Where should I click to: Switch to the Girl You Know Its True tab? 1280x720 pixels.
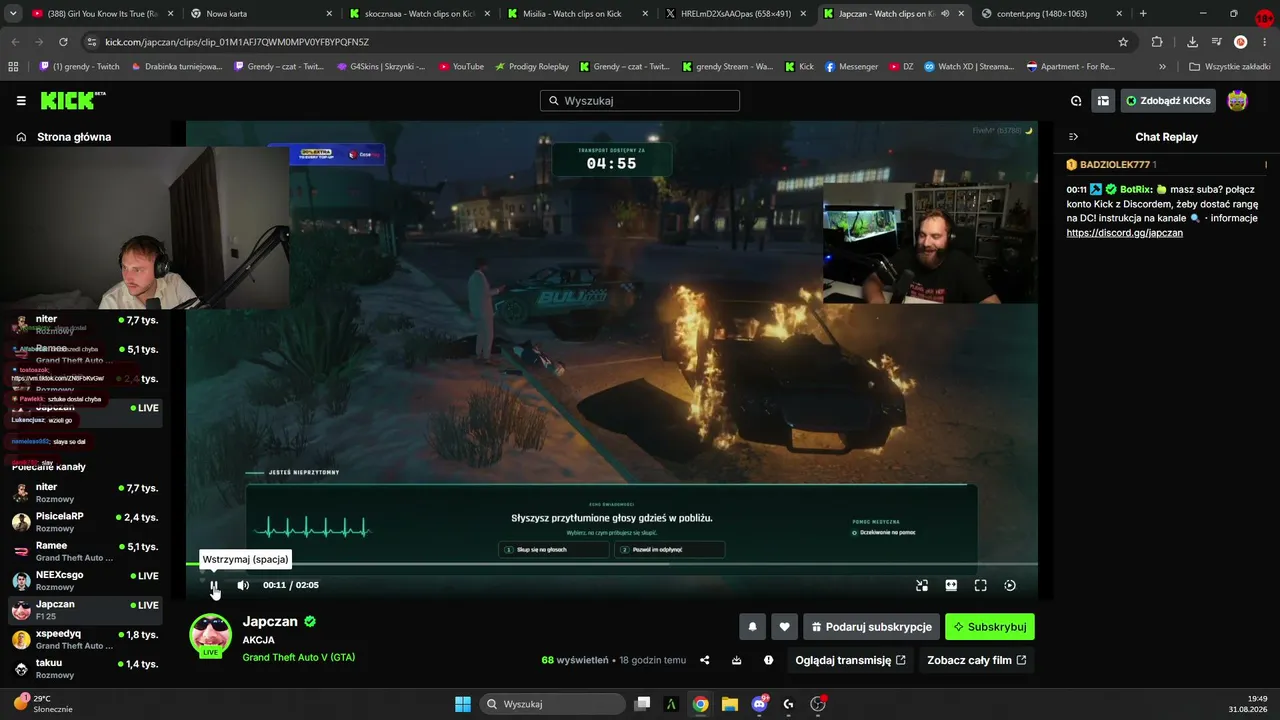pos(103,14)
